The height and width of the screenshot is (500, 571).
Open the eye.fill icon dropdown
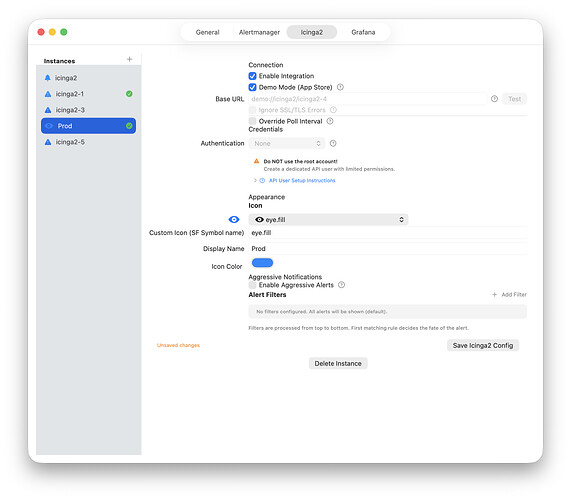pos(328,220)
